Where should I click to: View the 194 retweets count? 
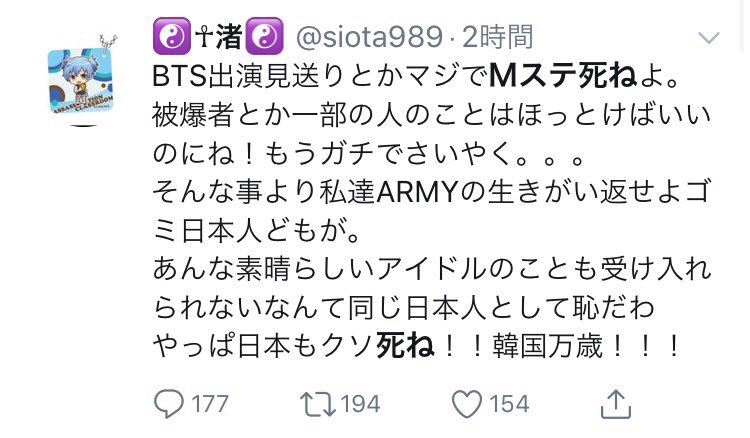pos(361,404)
